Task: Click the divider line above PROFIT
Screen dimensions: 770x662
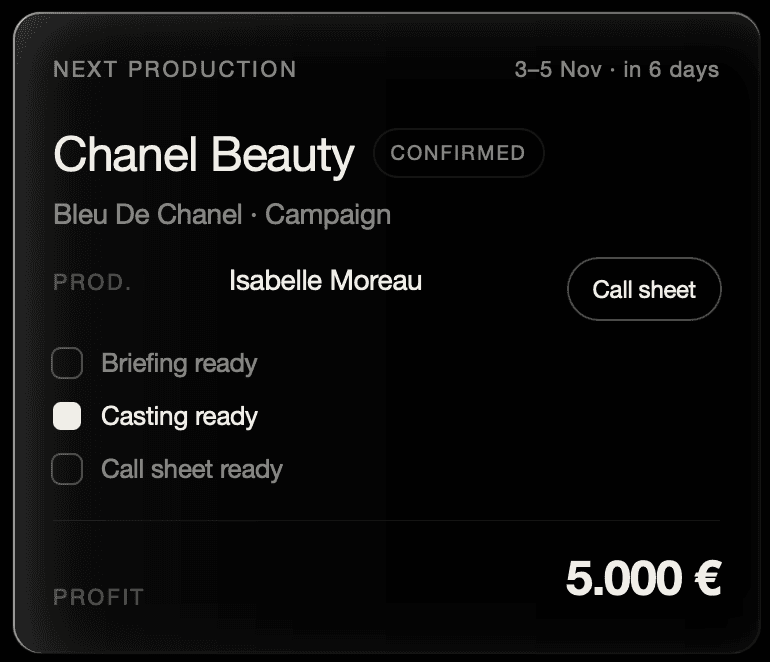Action: pos(386,520)
